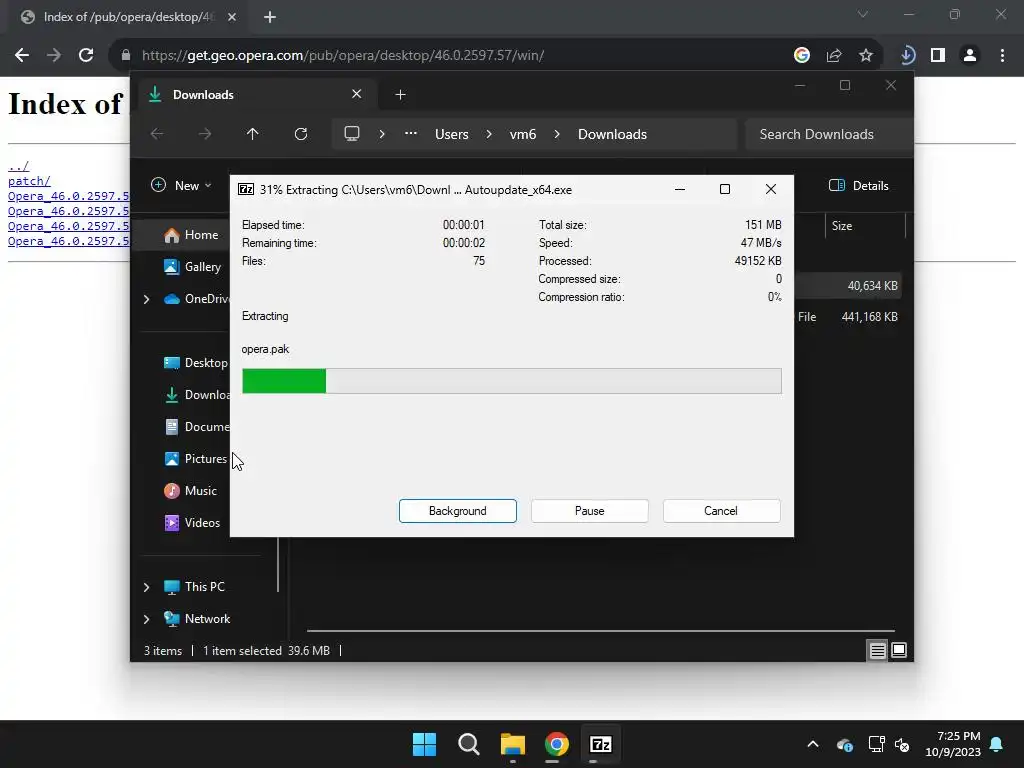Open the parent directory ../ link
This screenshot has height=768, width=1024.
pos(18,166)
